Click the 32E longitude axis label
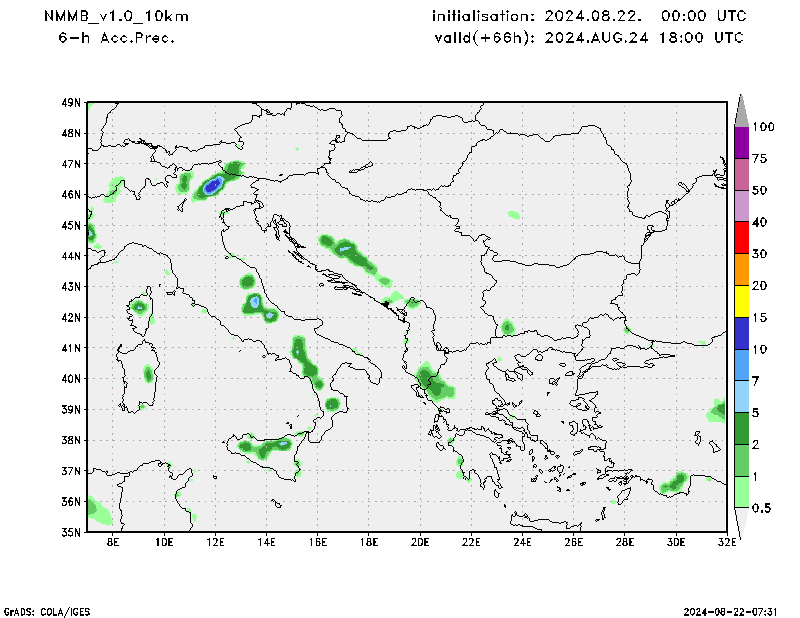 tap(727, 543)
